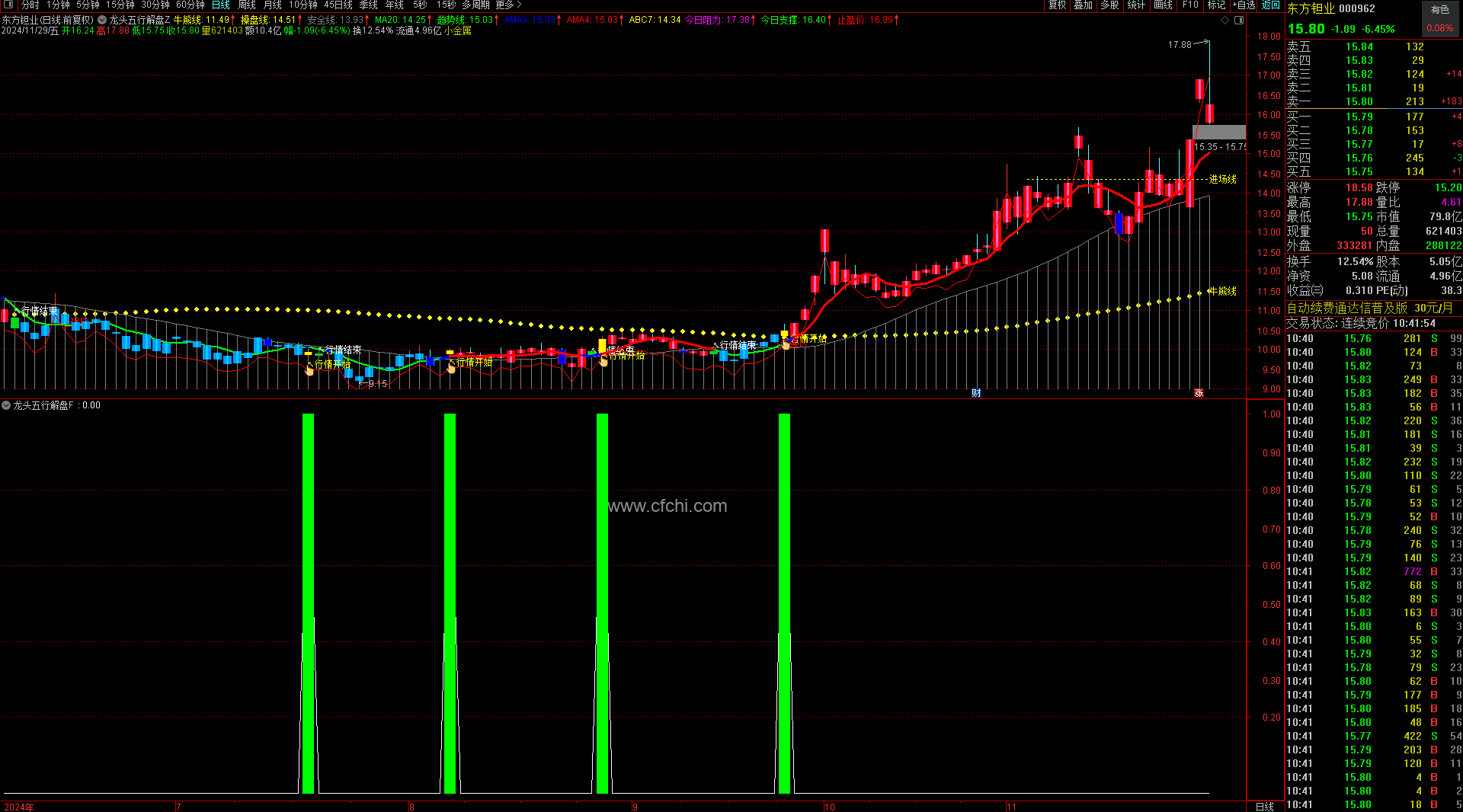Image resolution: width=1463 pixels, height=812 pixels.
Task: Switch to 分时 intraday view
Action: pyautogui.click(x=30, y=5)
